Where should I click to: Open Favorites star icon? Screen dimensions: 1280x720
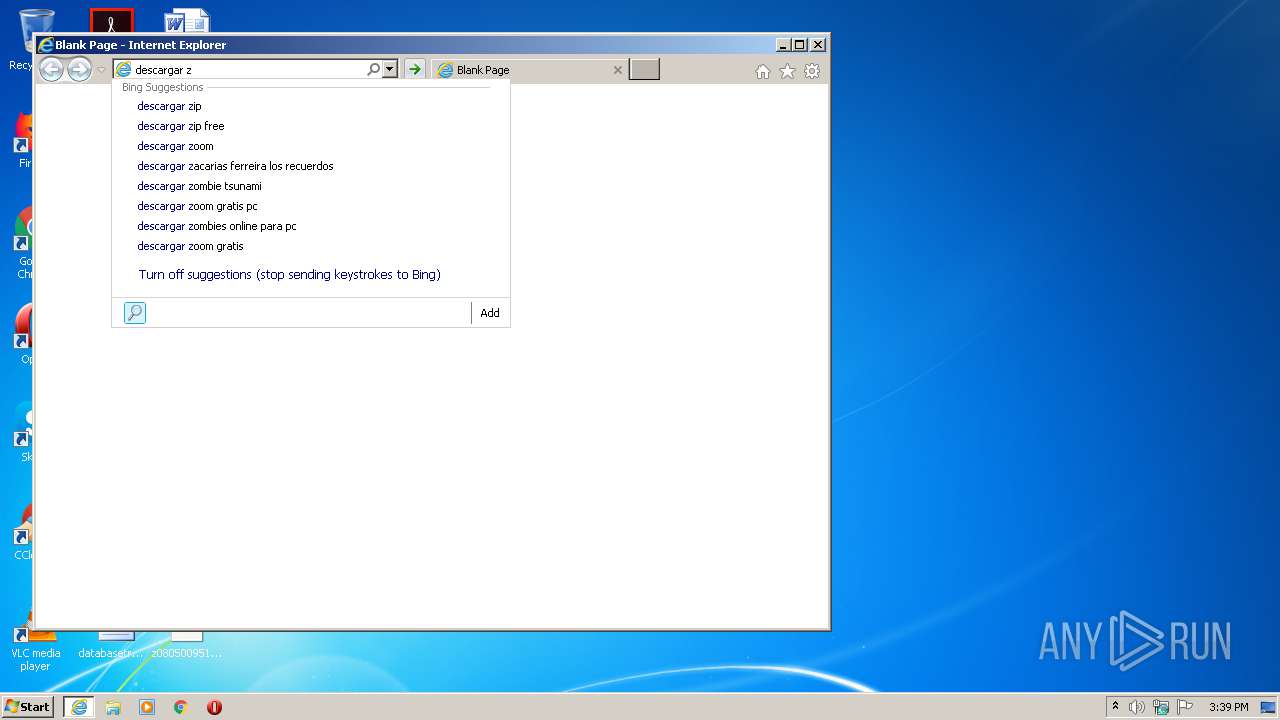(x=788, y=71)
